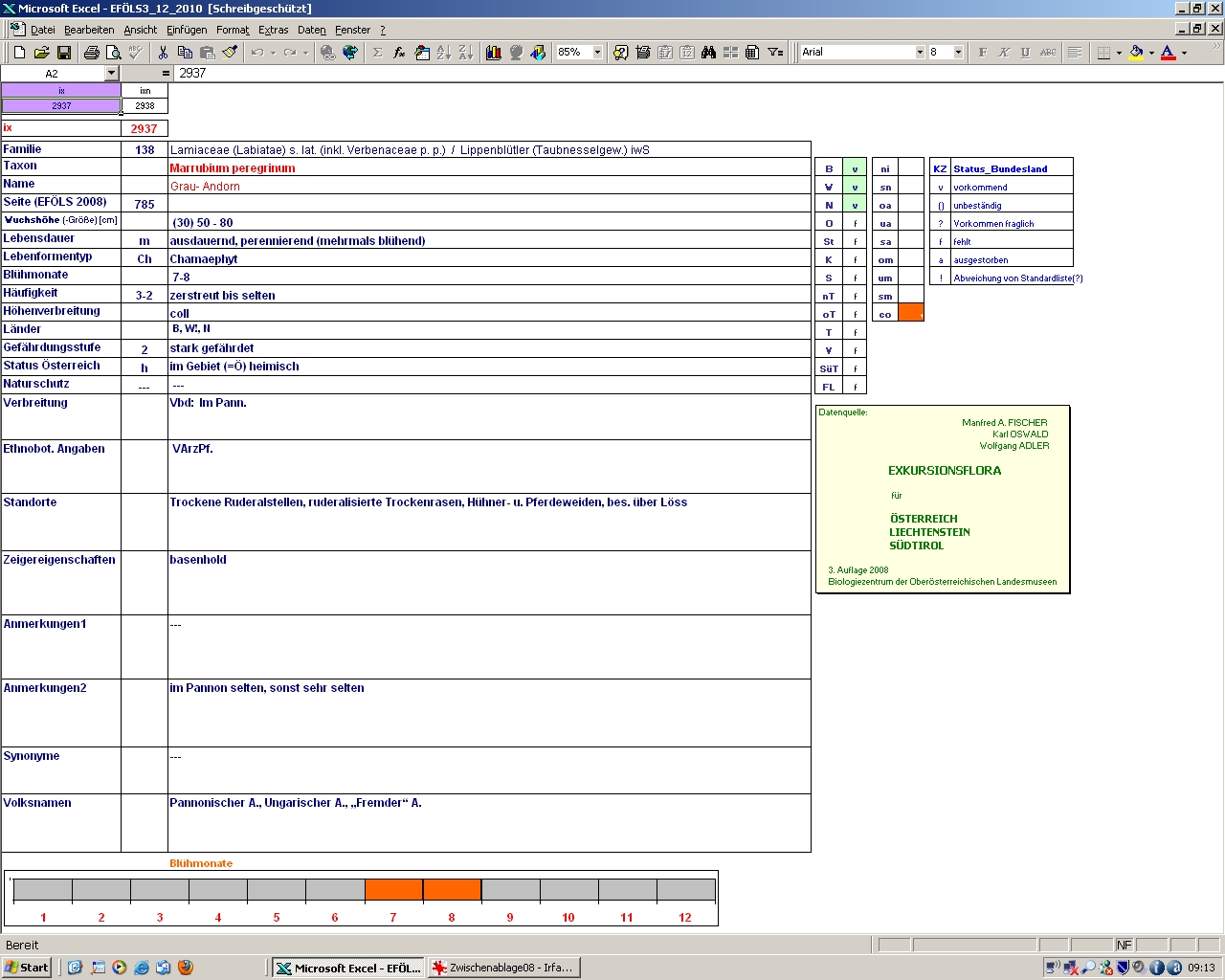Open the Insert Function fx icon
Screen dimensions: 1225x980
tap(399, 53)
